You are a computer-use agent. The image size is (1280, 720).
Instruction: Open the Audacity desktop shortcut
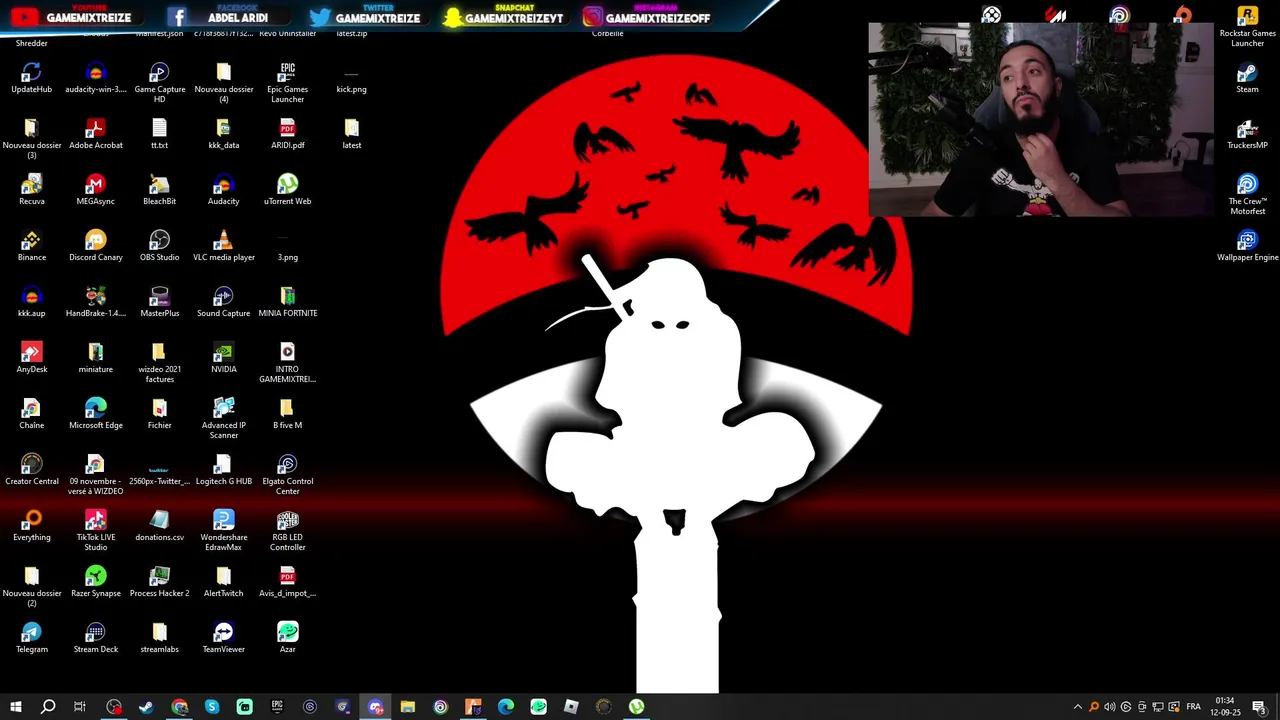(223, 190)
